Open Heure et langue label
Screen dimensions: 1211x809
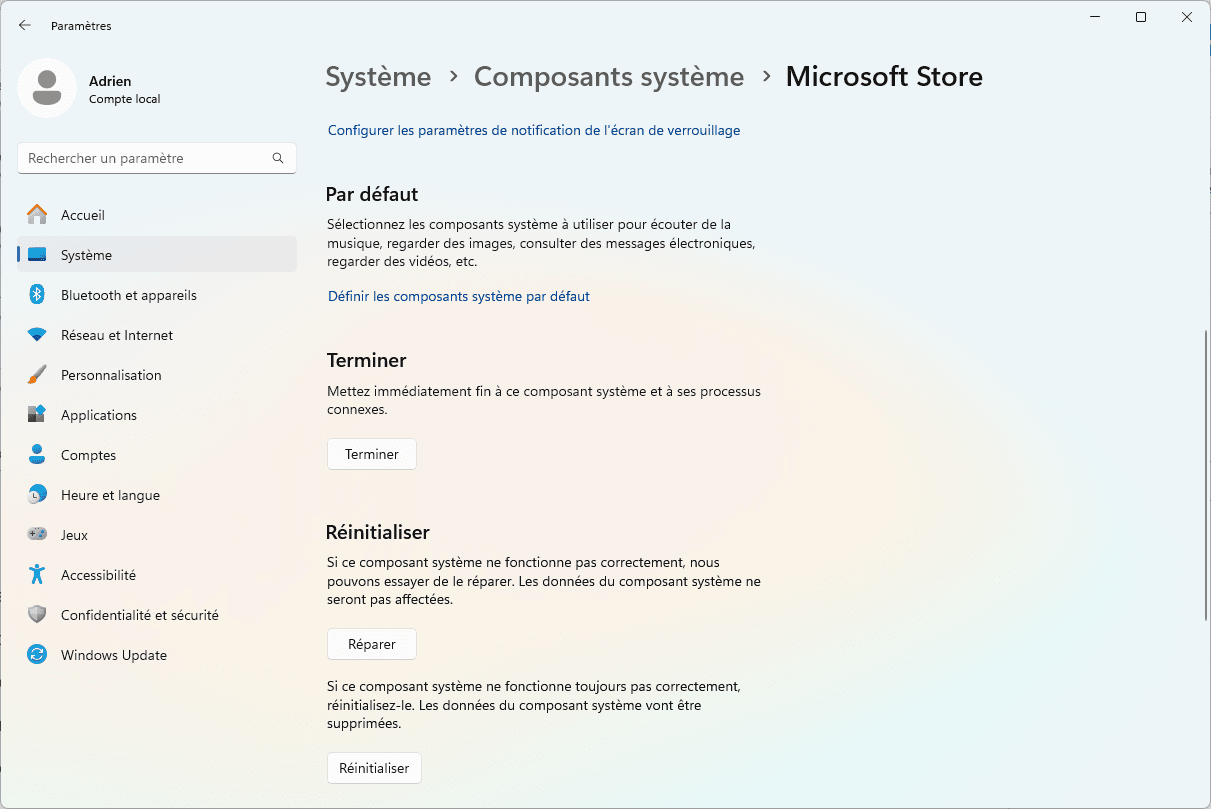tap(111, 495)
